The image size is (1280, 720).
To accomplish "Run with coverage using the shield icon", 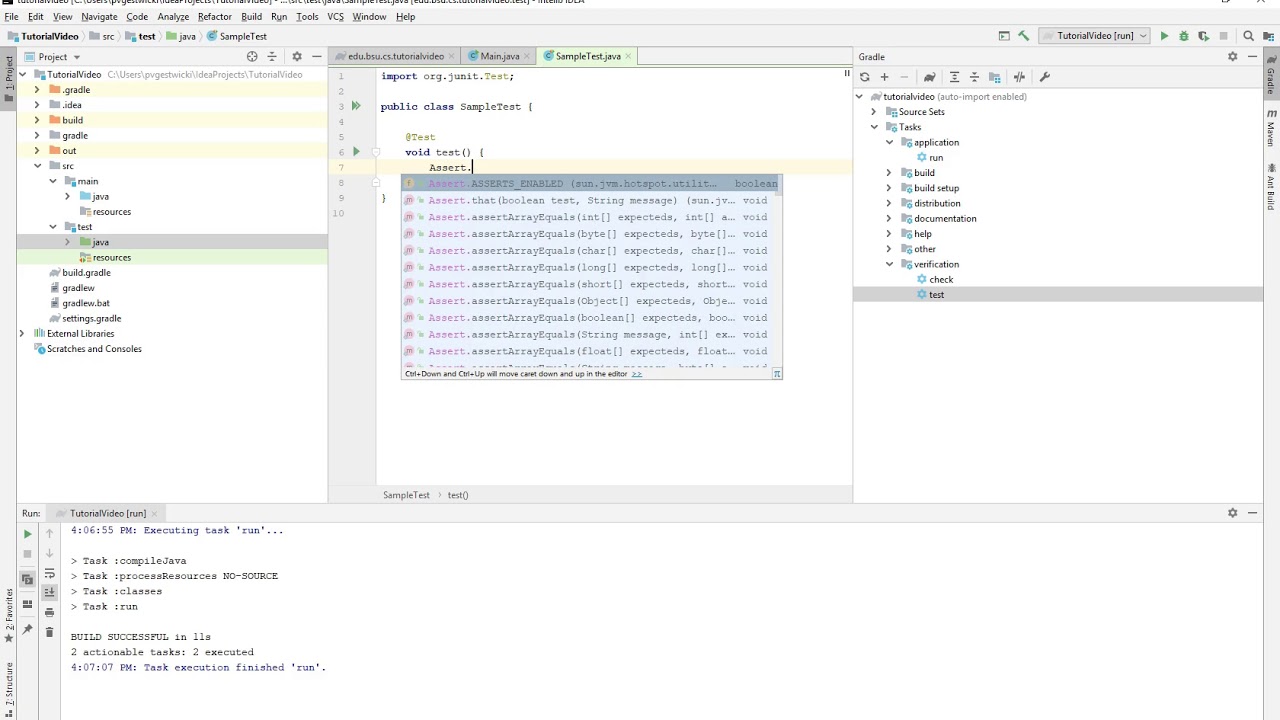I will click(1203, 36).
